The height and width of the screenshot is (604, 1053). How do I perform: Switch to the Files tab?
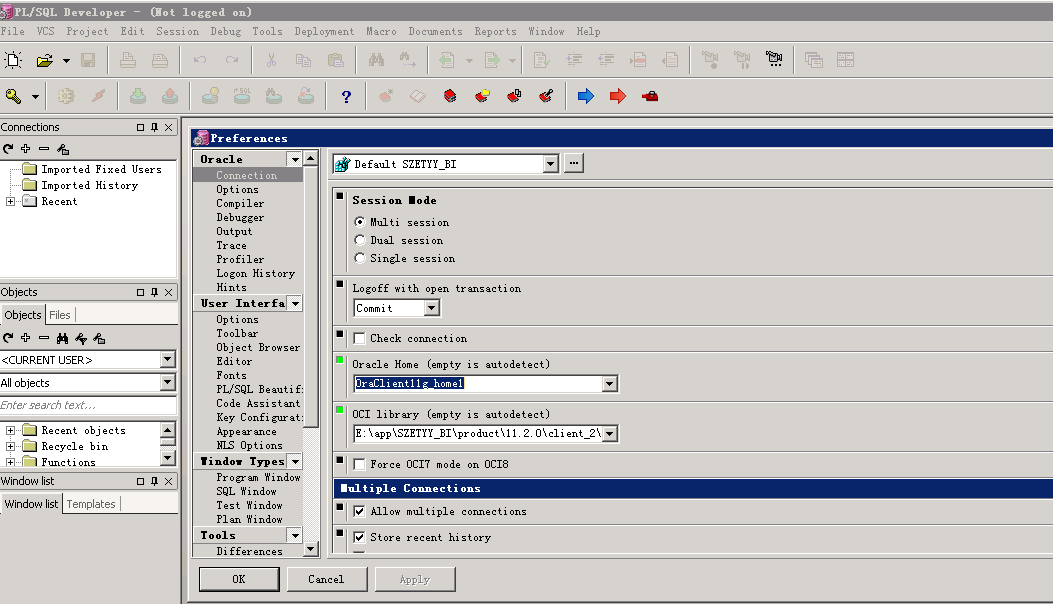click(60, 315)
